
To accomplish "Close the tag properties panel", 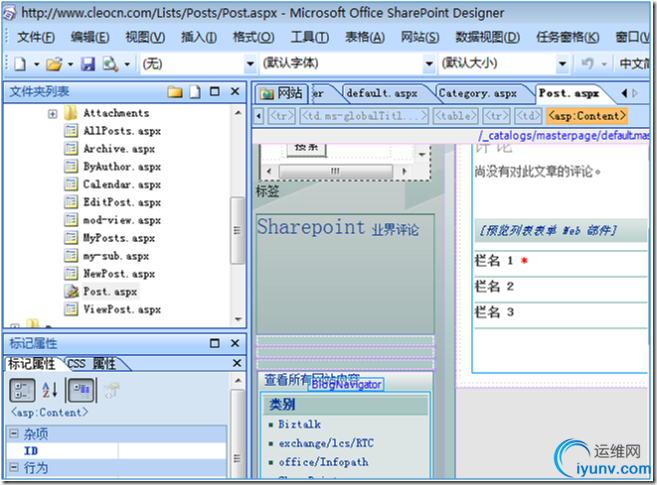I will [x=235, y=343].
